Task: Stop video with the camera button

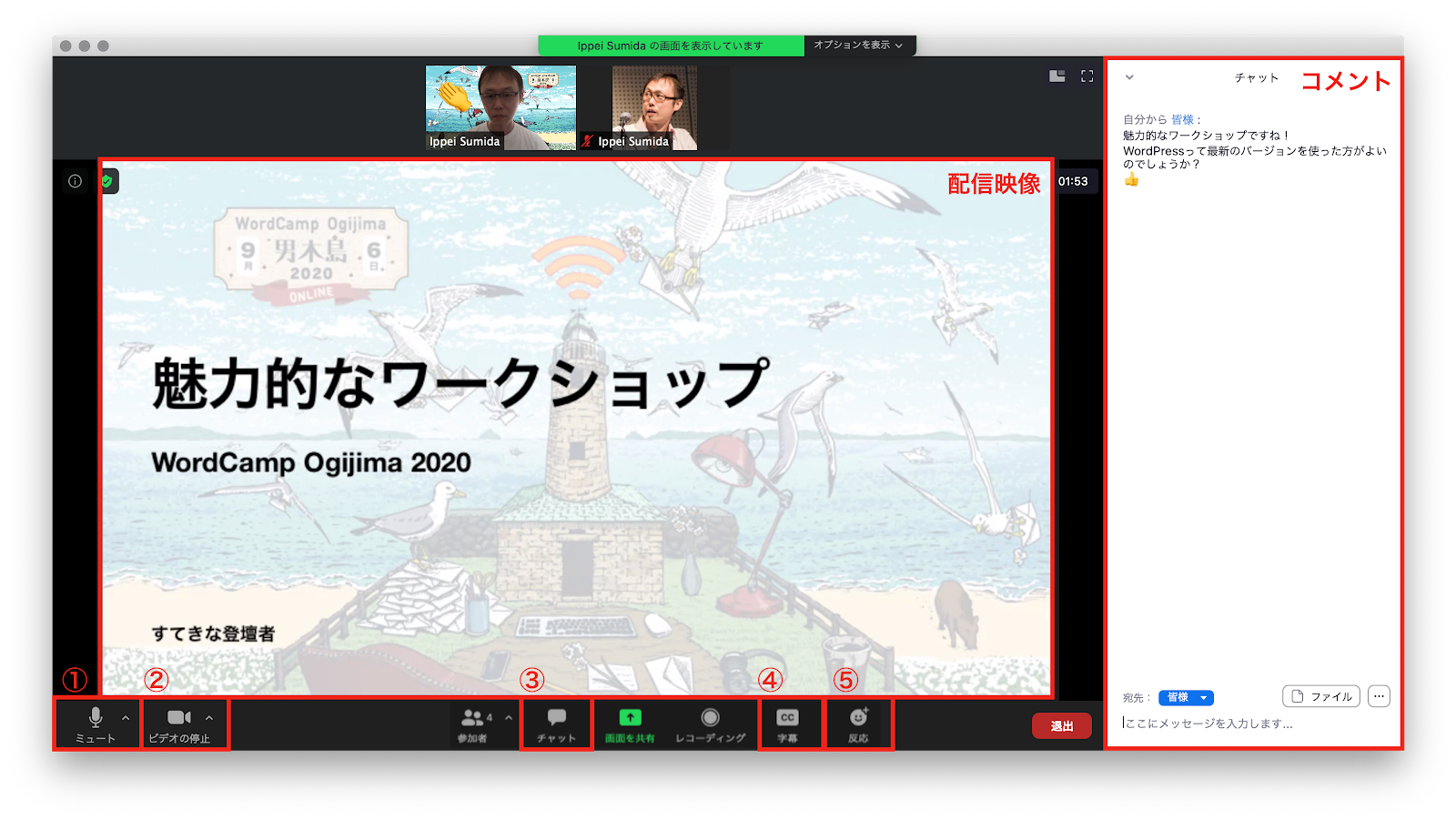Action: [179, 725]
